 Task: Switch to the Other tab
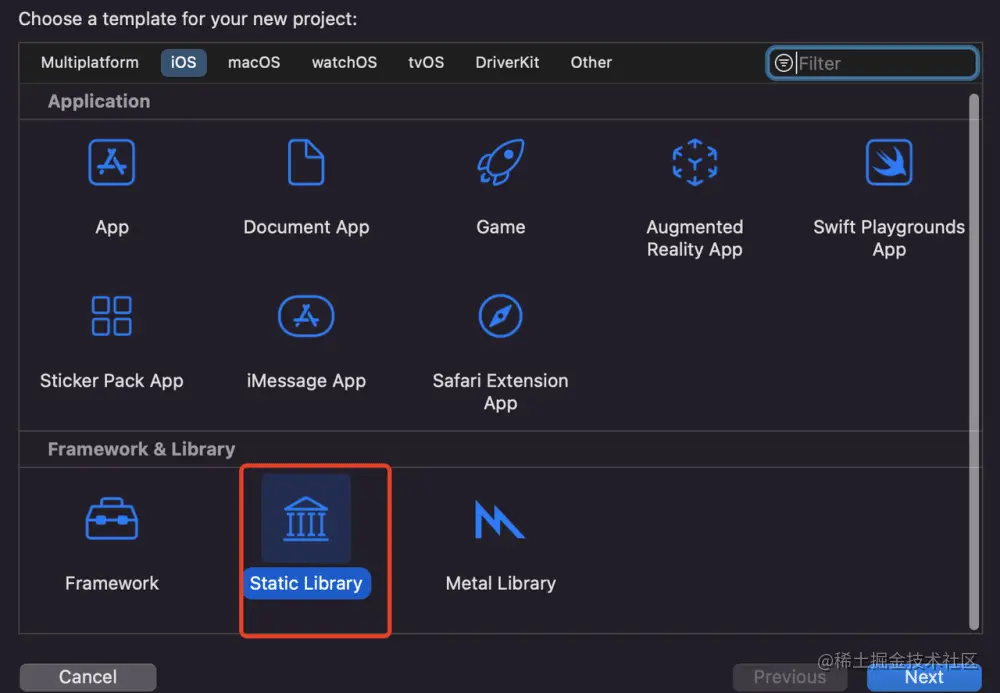pos(591,62)
